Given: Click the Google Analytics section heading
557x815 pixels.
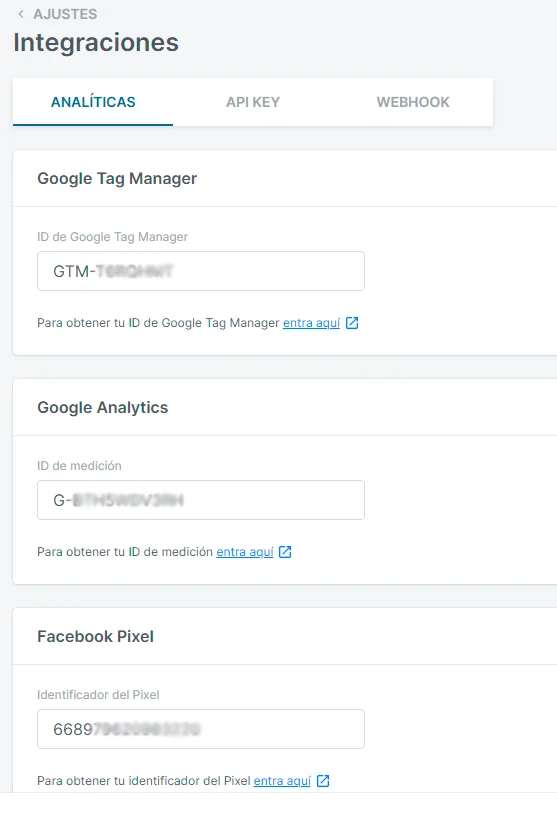Looking at the screenshot, I should (102, 408).
